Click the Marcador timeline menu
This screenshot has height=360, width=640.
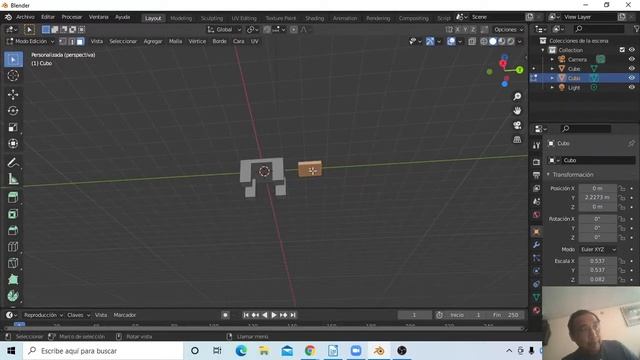[x=124, y=315]
